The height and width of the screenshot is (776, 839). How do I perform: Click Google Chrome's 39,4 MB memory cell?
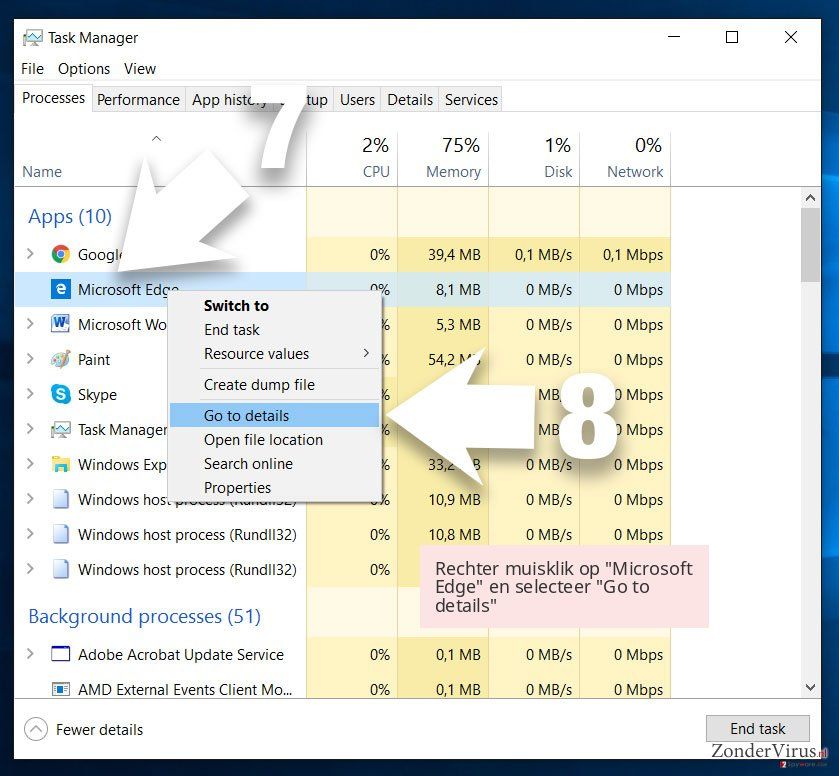443,254
